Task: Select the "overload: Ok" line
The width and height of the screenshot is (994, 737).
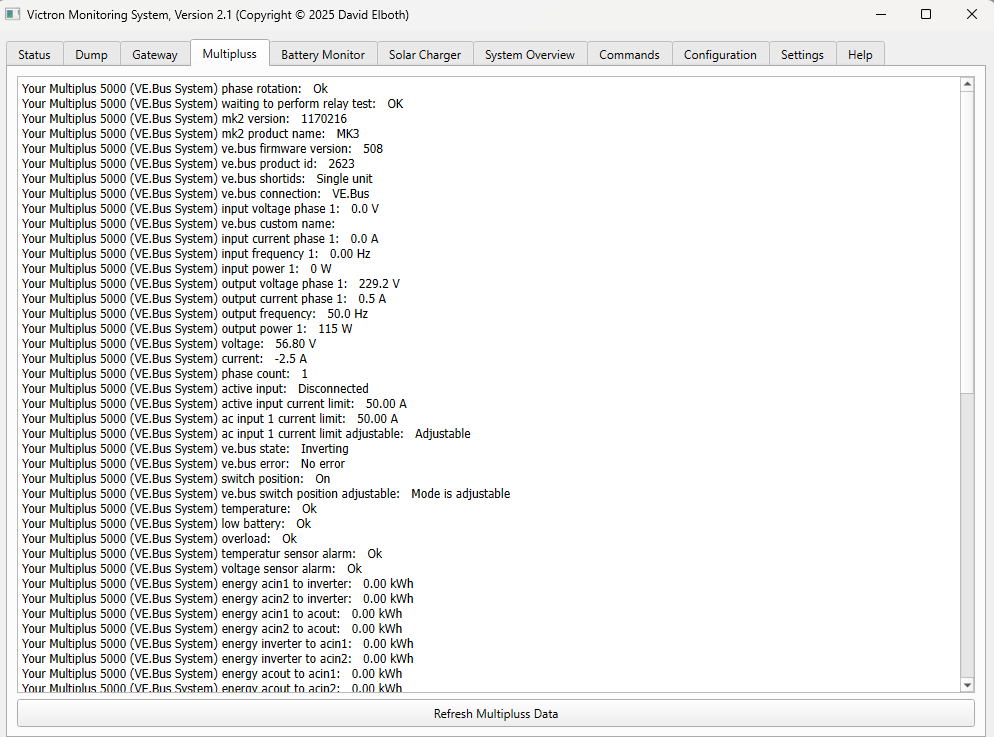Action: point(160,539)
